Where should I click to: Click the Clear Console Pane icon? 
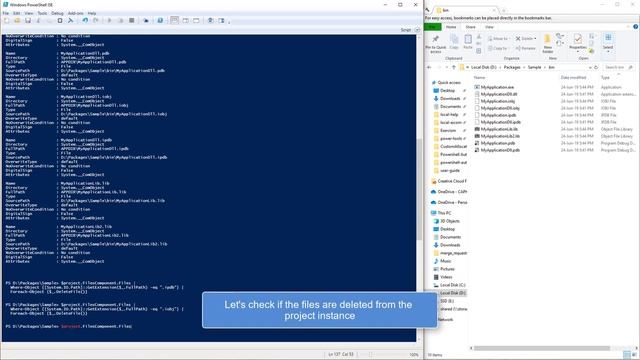tap(71, 20)
